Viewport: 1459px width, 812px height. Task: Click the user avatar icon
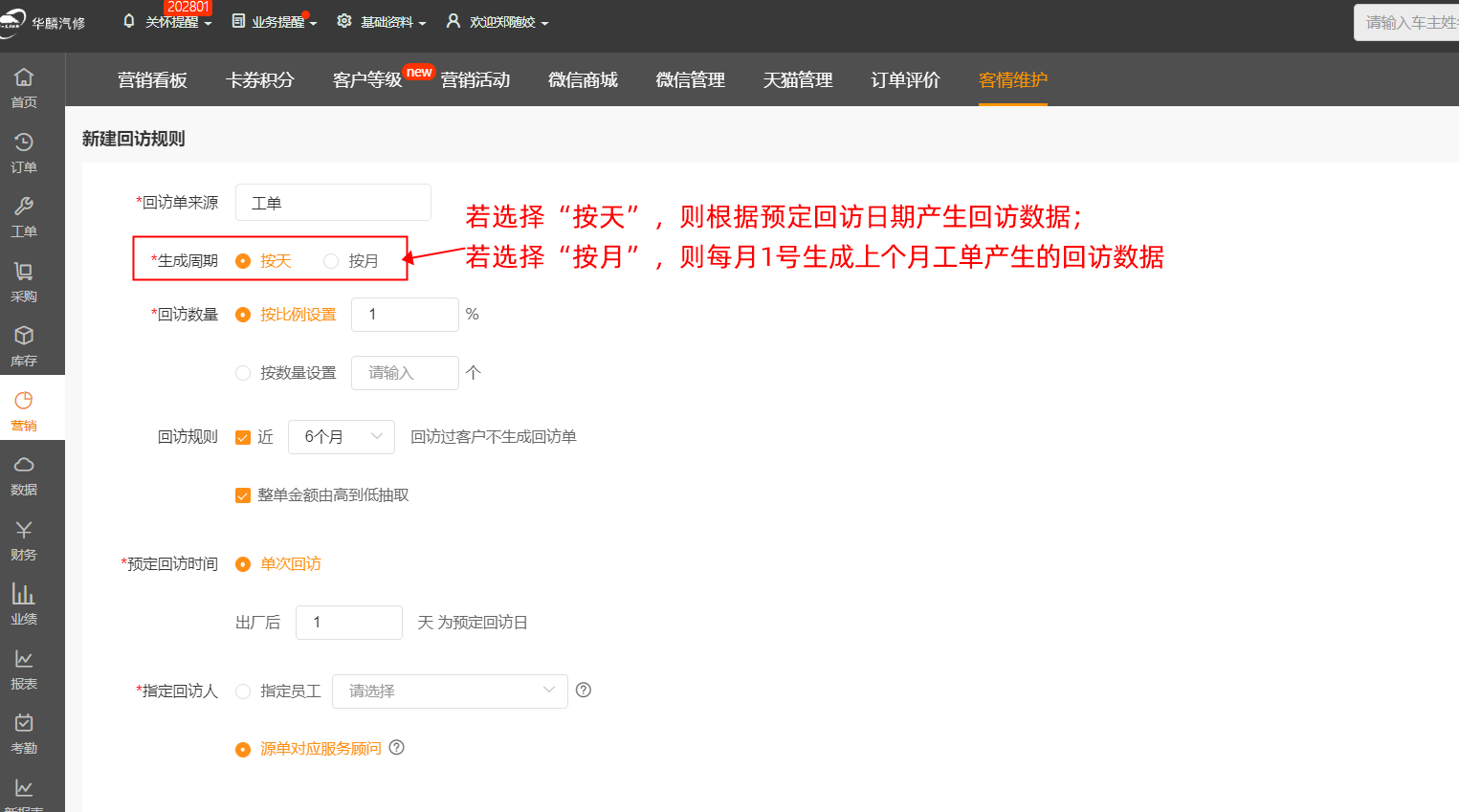453,21
